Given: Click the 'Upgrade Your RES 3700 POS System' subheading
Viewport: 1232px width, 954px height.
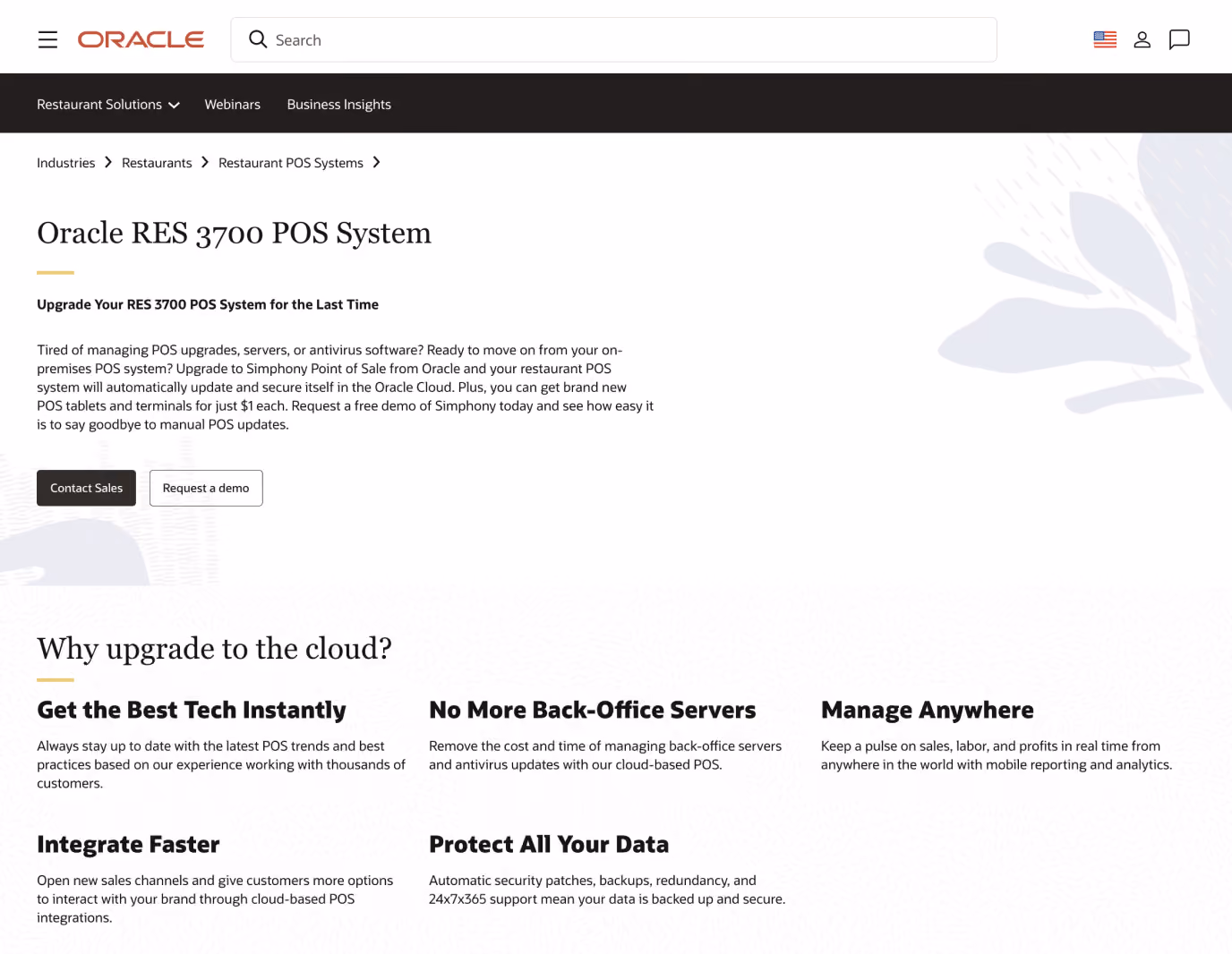Looking at the screenshot, I should tap(208, 304).
